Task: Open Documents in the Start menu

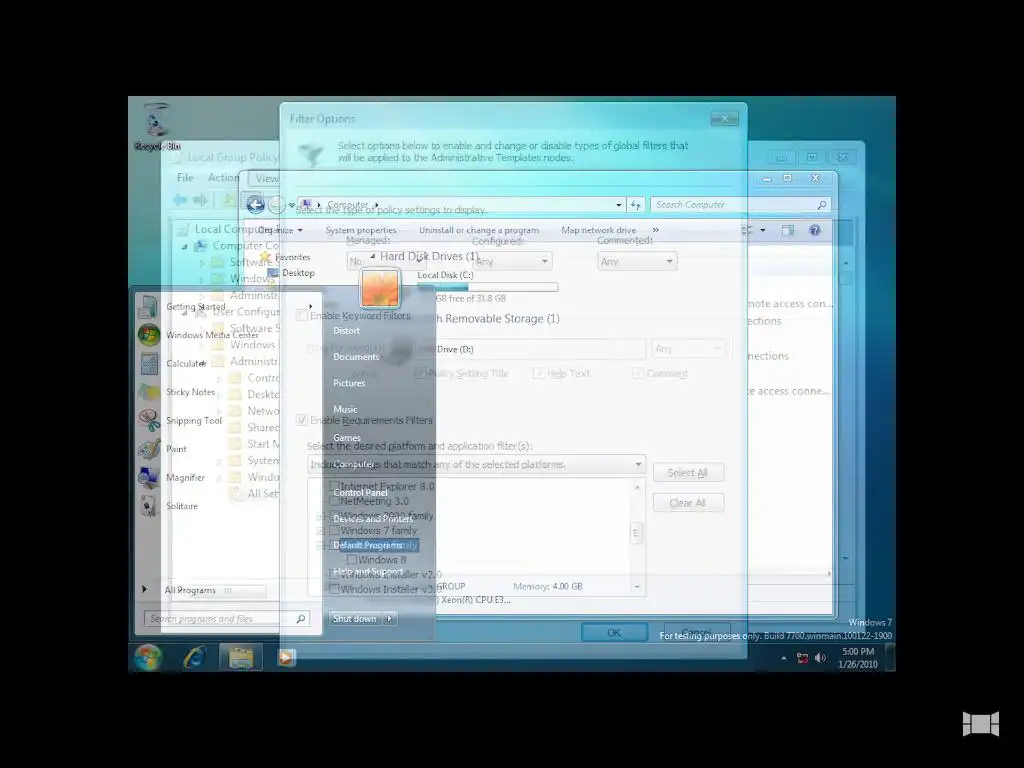Action: (x=356, y=357)
